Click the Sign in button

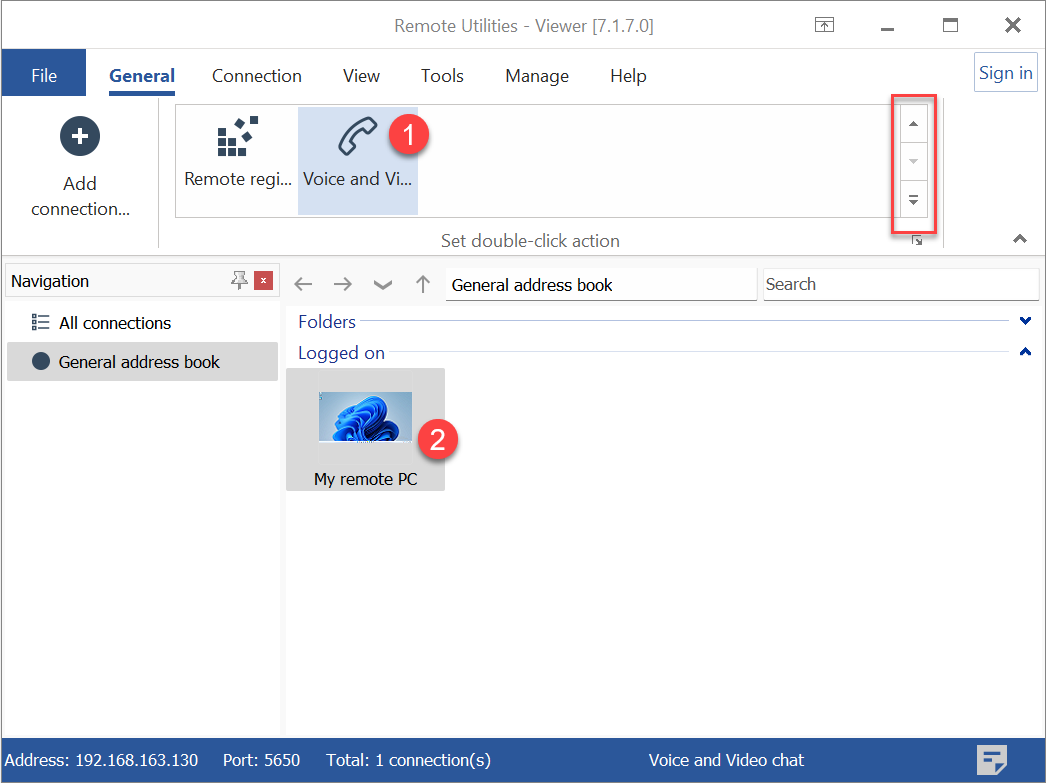[1005, 73]
